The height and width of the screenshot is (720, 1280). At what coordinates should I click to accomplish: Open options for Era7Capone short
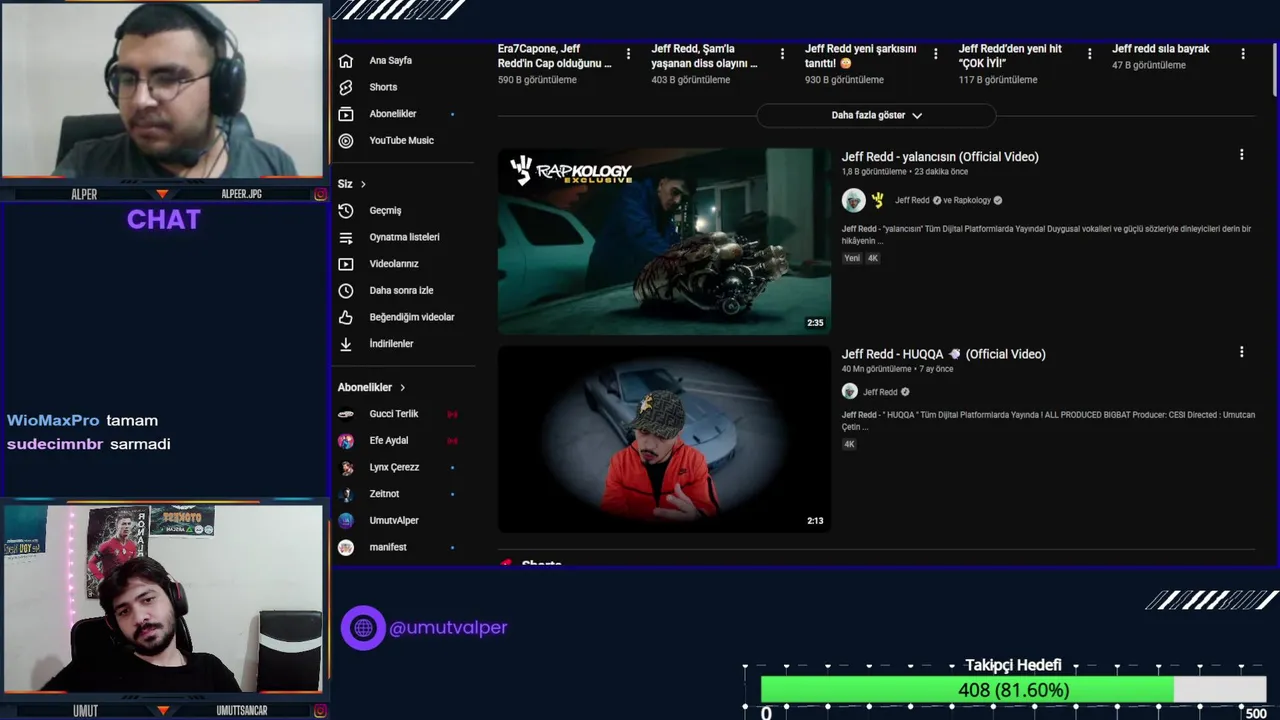tap(628, 54)
